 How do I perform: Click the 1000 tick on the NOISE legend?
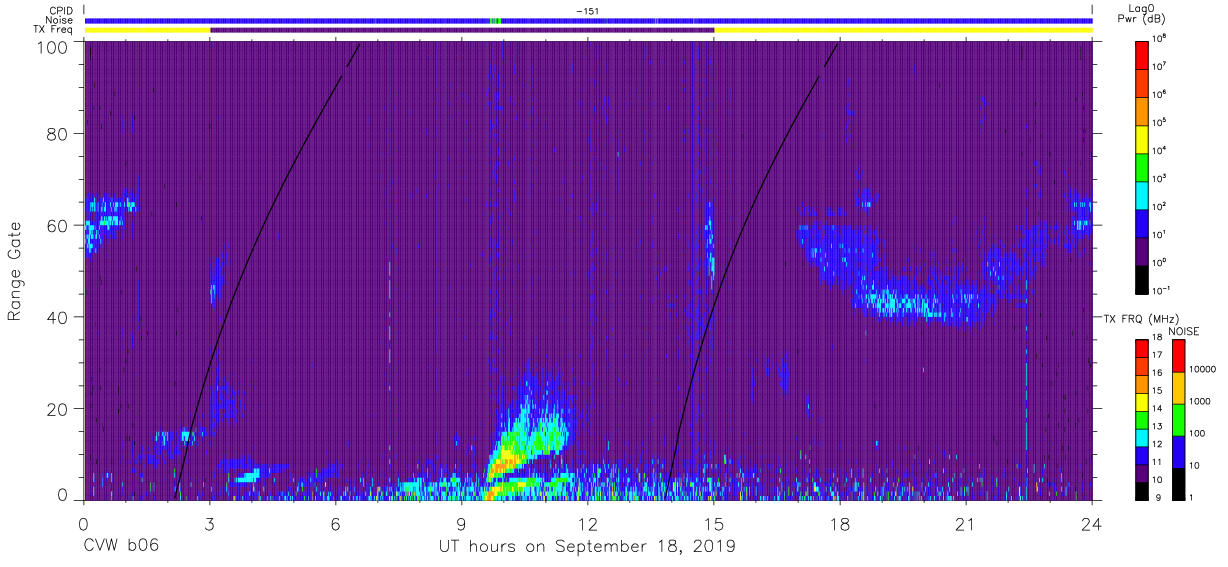point(1202,402)
